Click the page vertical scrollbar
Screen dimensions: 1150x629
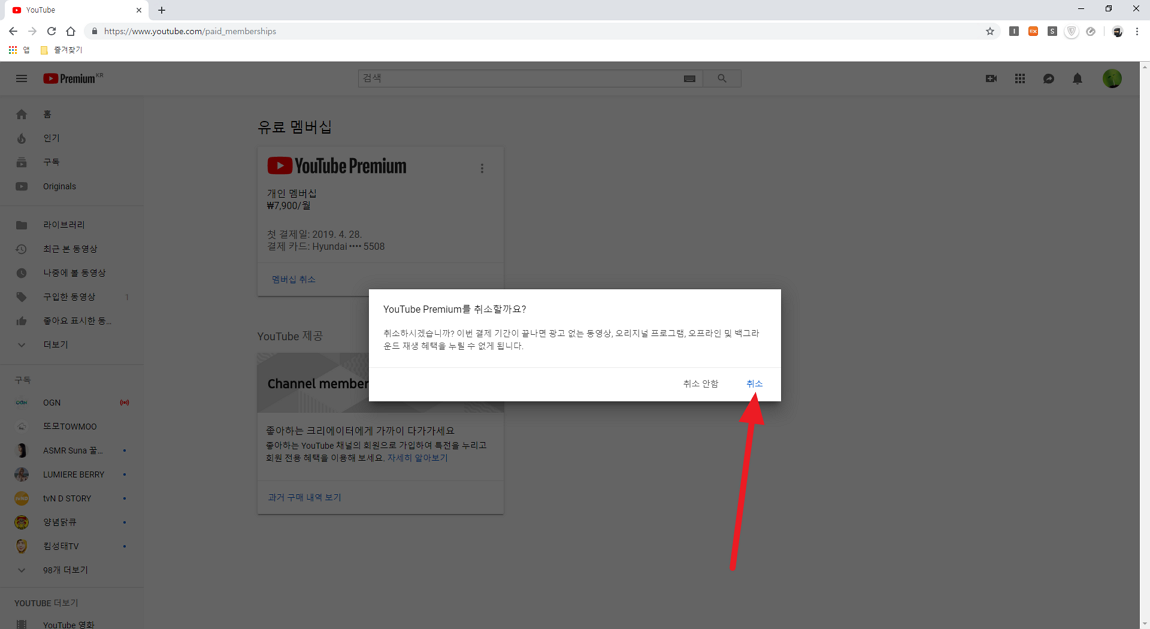click(x=1145, y=345)
